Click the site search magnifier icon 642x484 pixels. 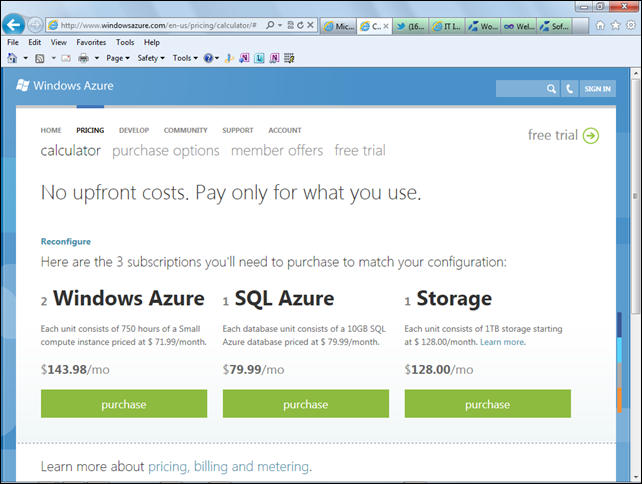550,89
